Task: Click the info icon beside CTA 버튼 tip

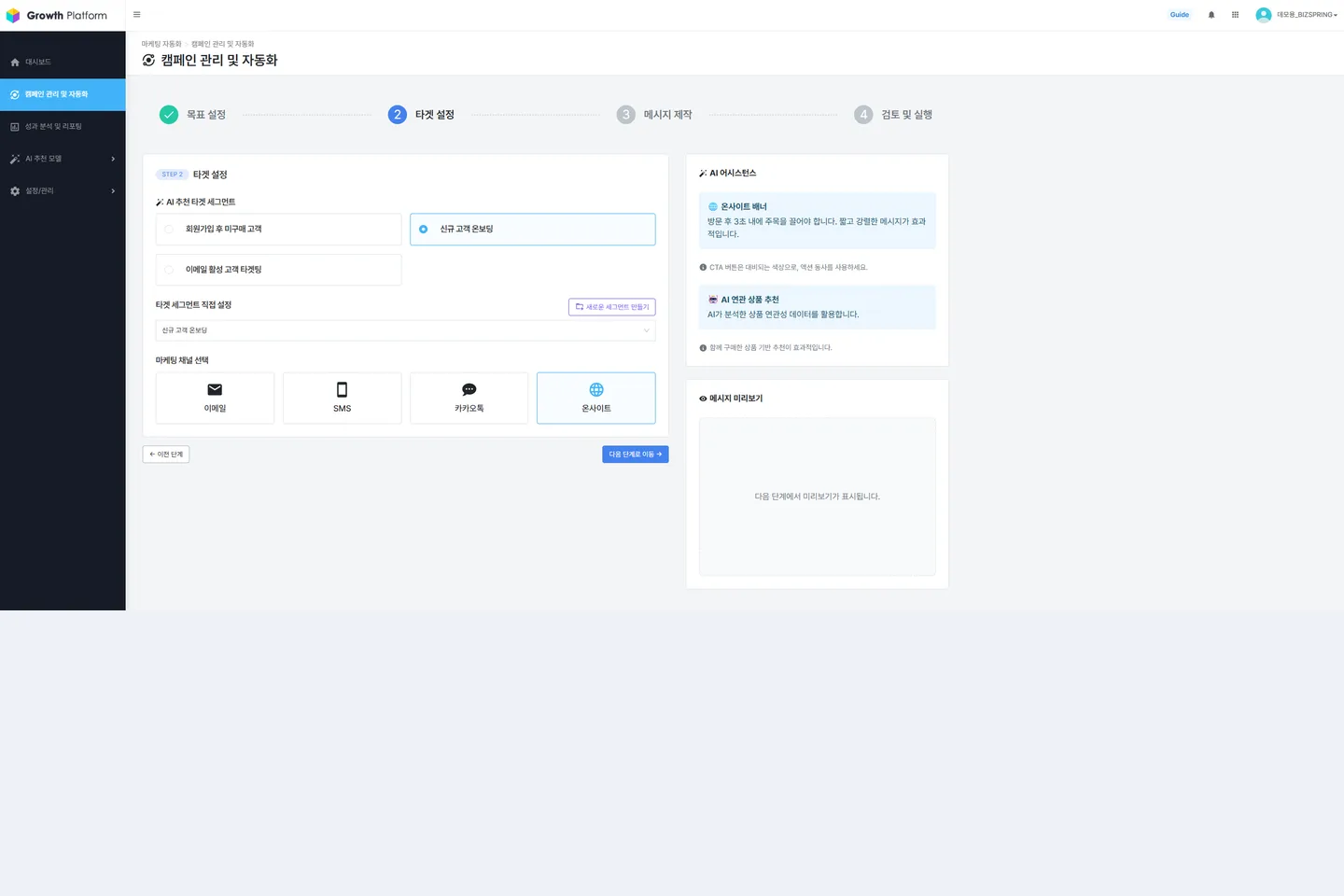Action: click(x=703, y=268)
